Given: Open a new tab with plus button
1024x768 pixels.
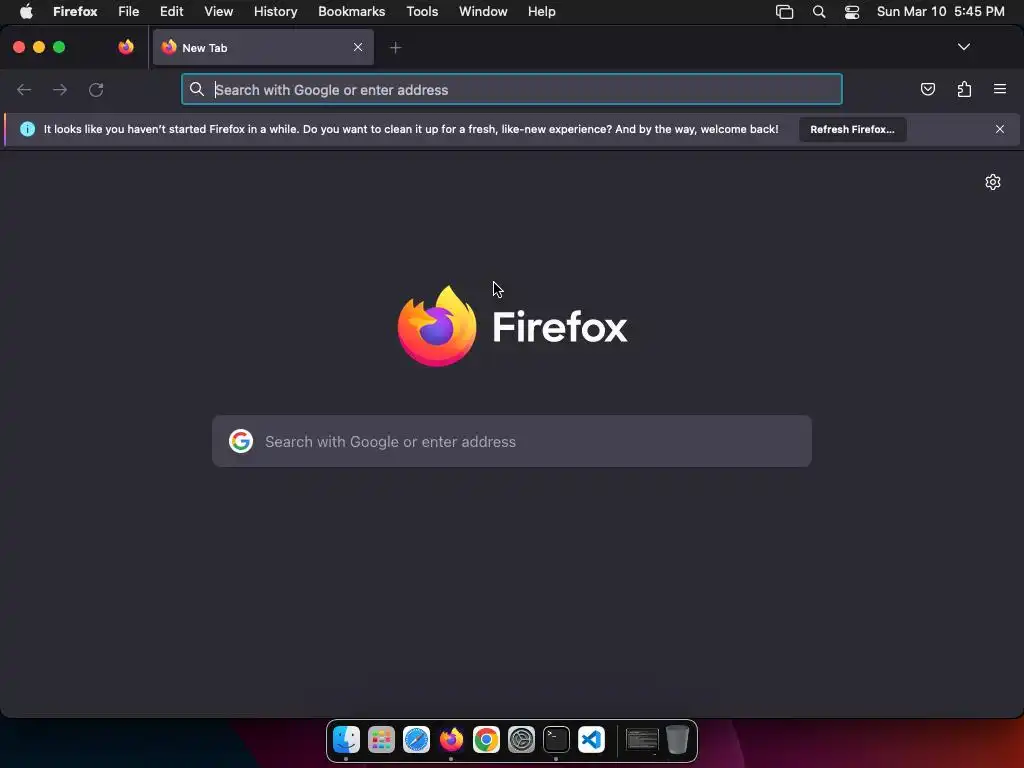Looking at the screenshot, I should click(x=395, y=48).
